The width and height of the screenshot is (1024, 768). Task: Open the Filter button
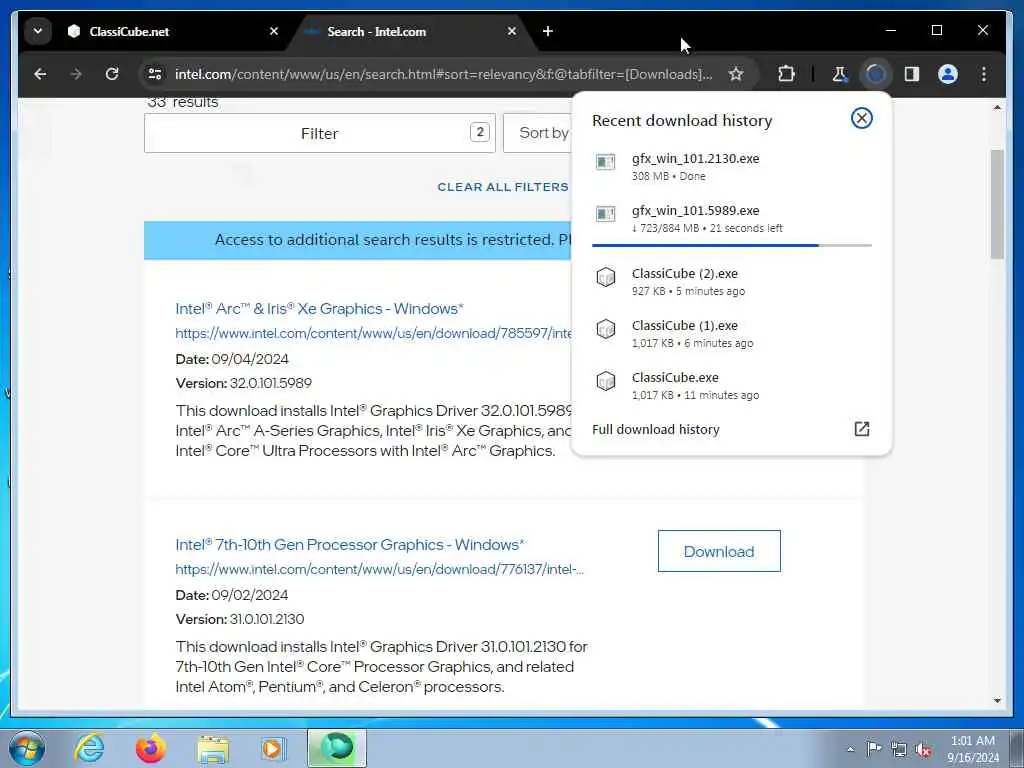coord(319,133)
